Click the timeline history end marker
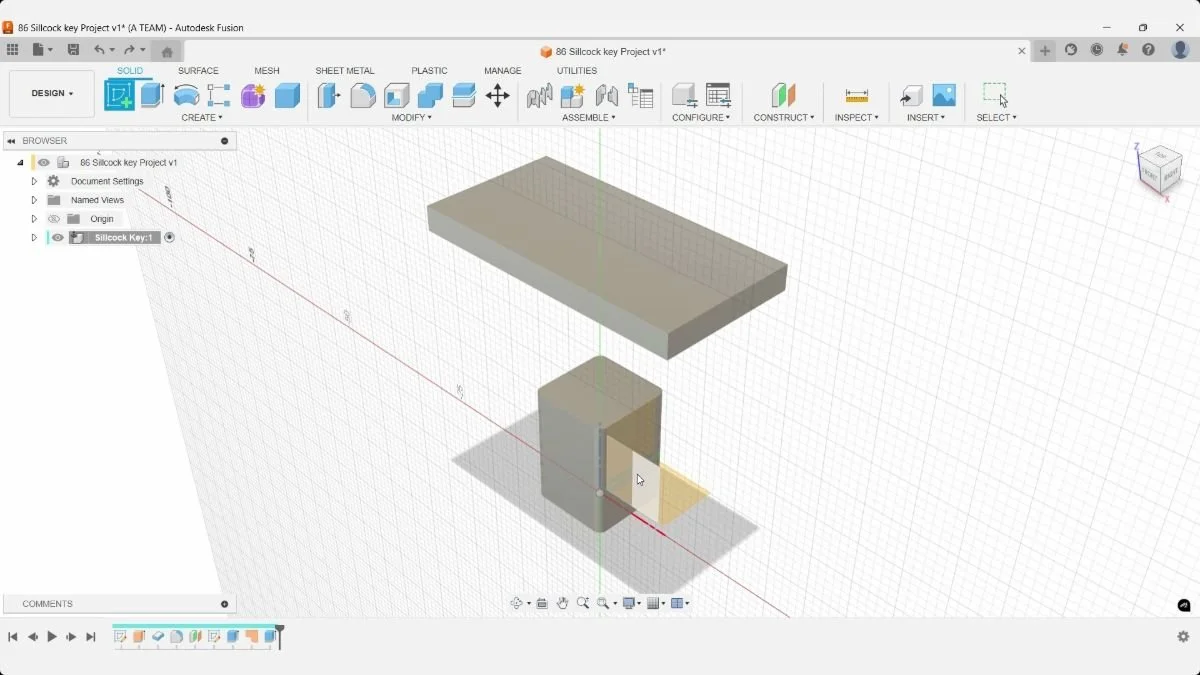1200x675 pixels. tap(280, 636)
